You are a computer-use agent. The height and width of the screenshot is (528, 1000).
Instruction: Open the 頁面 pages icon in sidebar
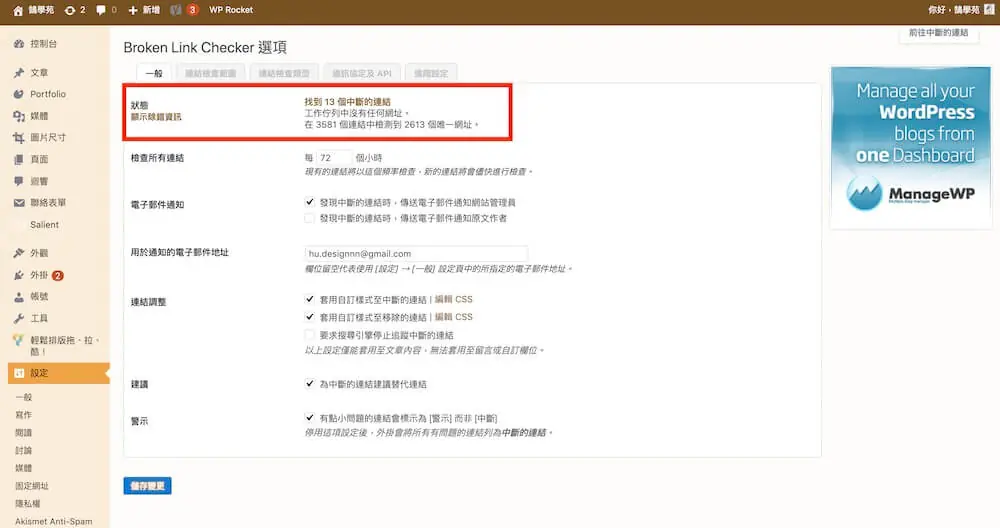[x=19, y=159]
